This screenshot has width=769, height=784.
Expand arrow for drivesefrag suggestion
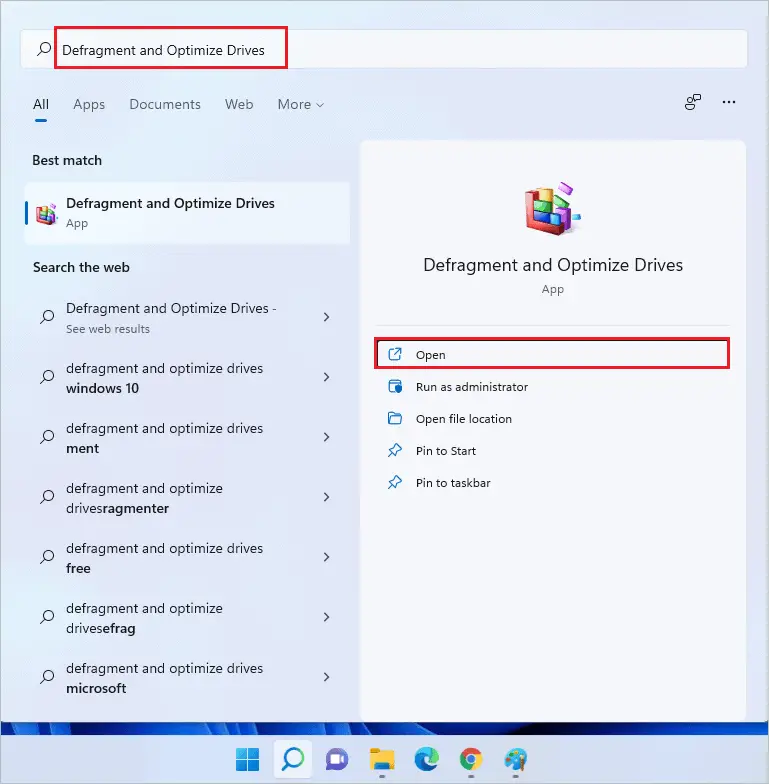pyautogui.click(x=326, y=617)
